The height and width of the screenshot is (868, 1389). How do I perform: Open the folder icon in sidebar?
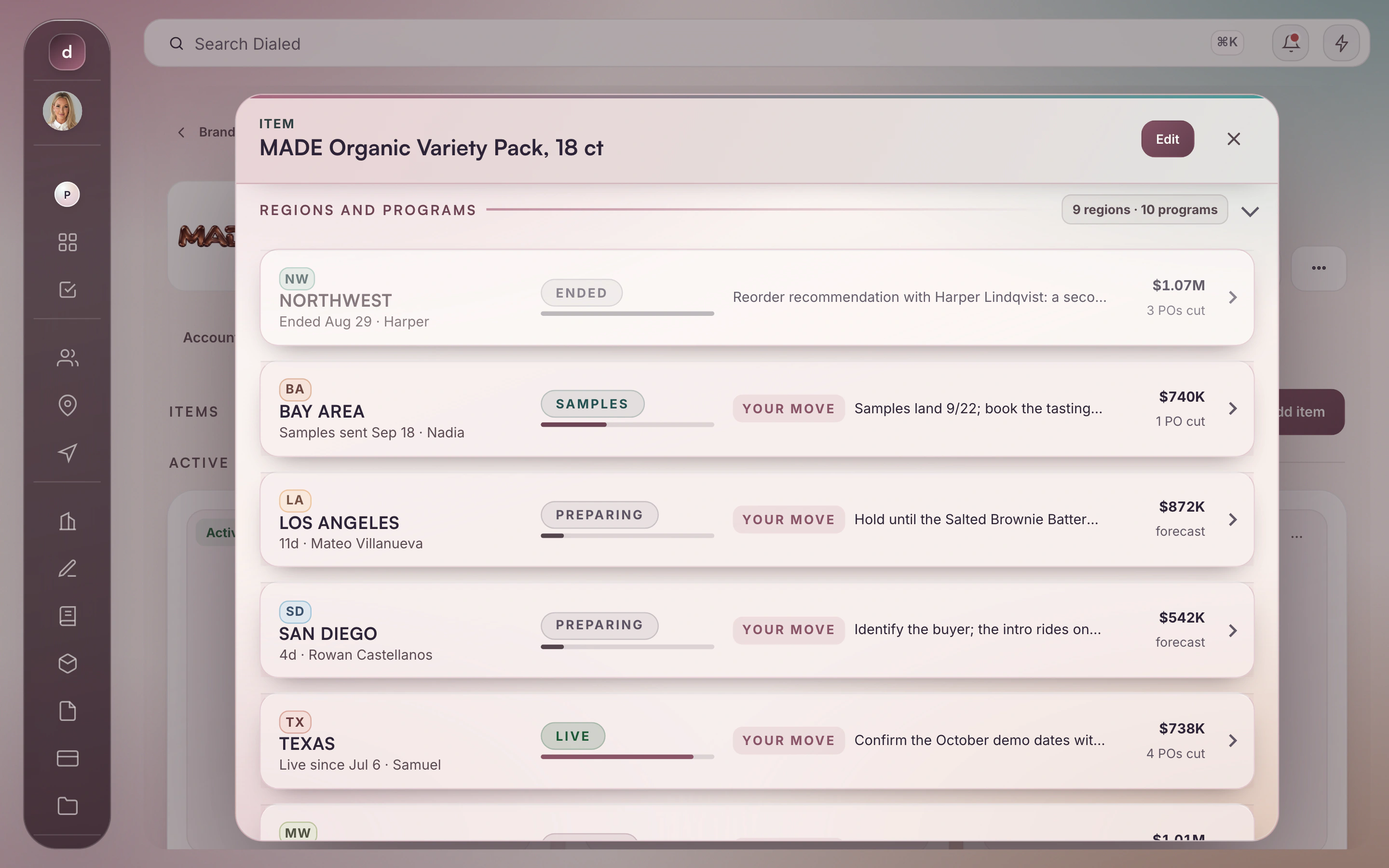tap(68, 807)
